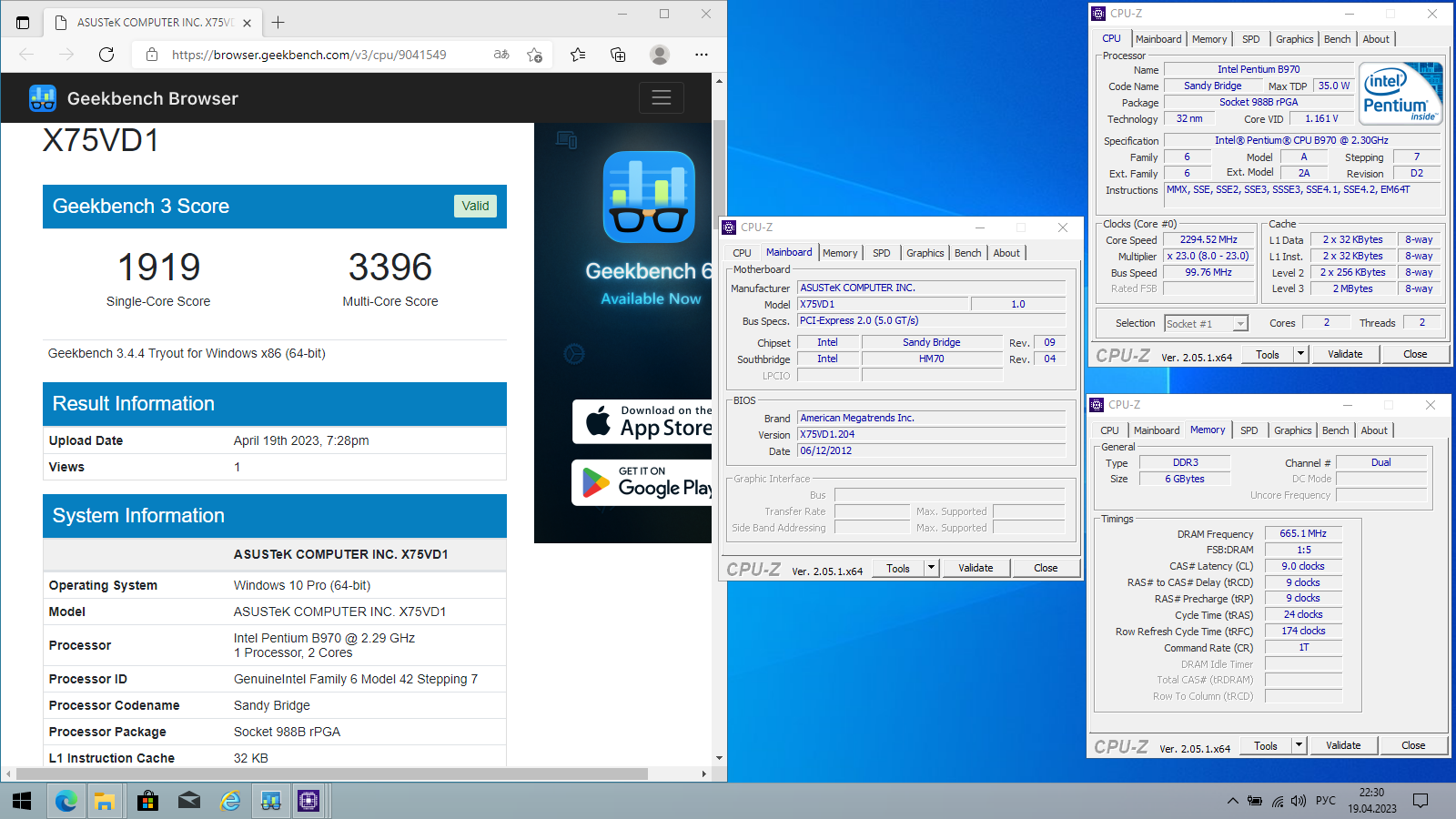Viewport: 1456px width, 819px height.
Task: Click Close button in Memory CPU-Z window
Action: click(x=1413, y=745)
